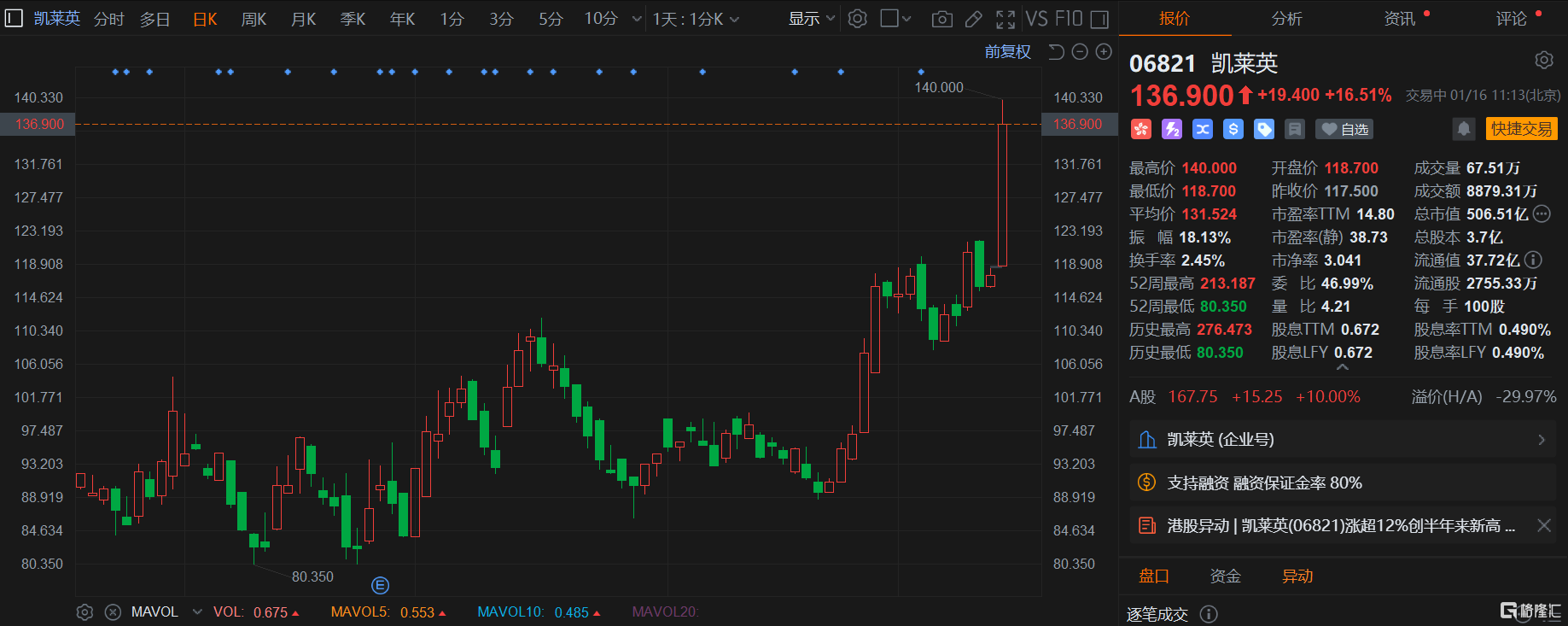Open the grey note bookmark icon
The height and width of the screenshot is (626, 1568).
pyautogui.click(x=1295, y=129)
